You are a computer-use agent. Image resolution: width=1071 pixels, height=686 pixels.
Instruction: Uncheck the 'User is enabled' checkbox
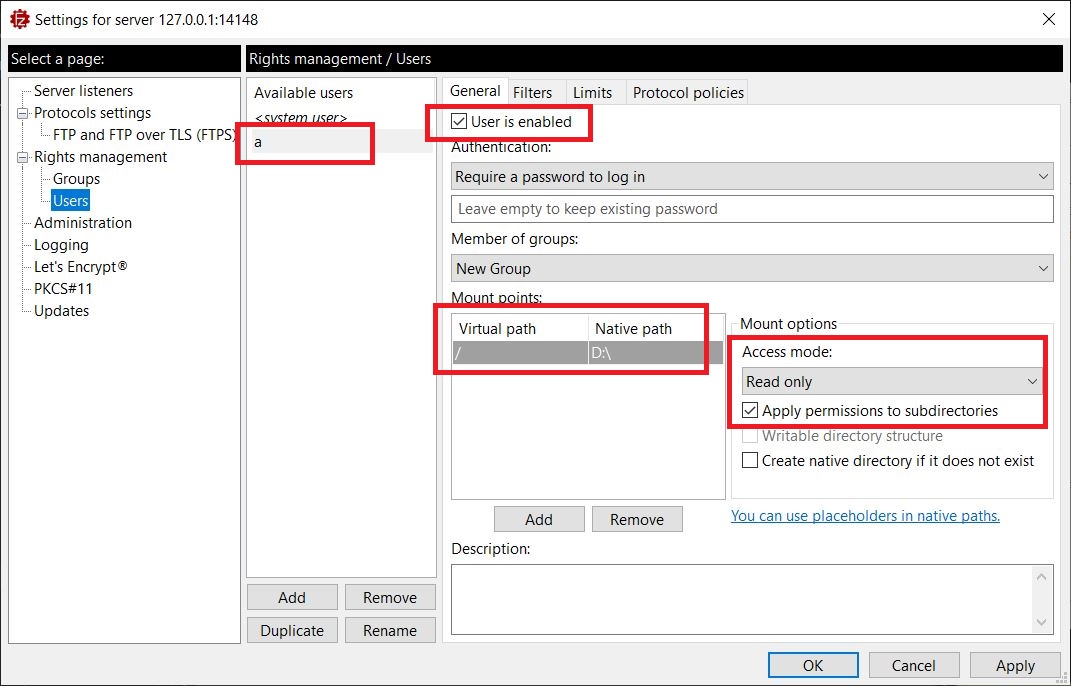click(460, 122)
